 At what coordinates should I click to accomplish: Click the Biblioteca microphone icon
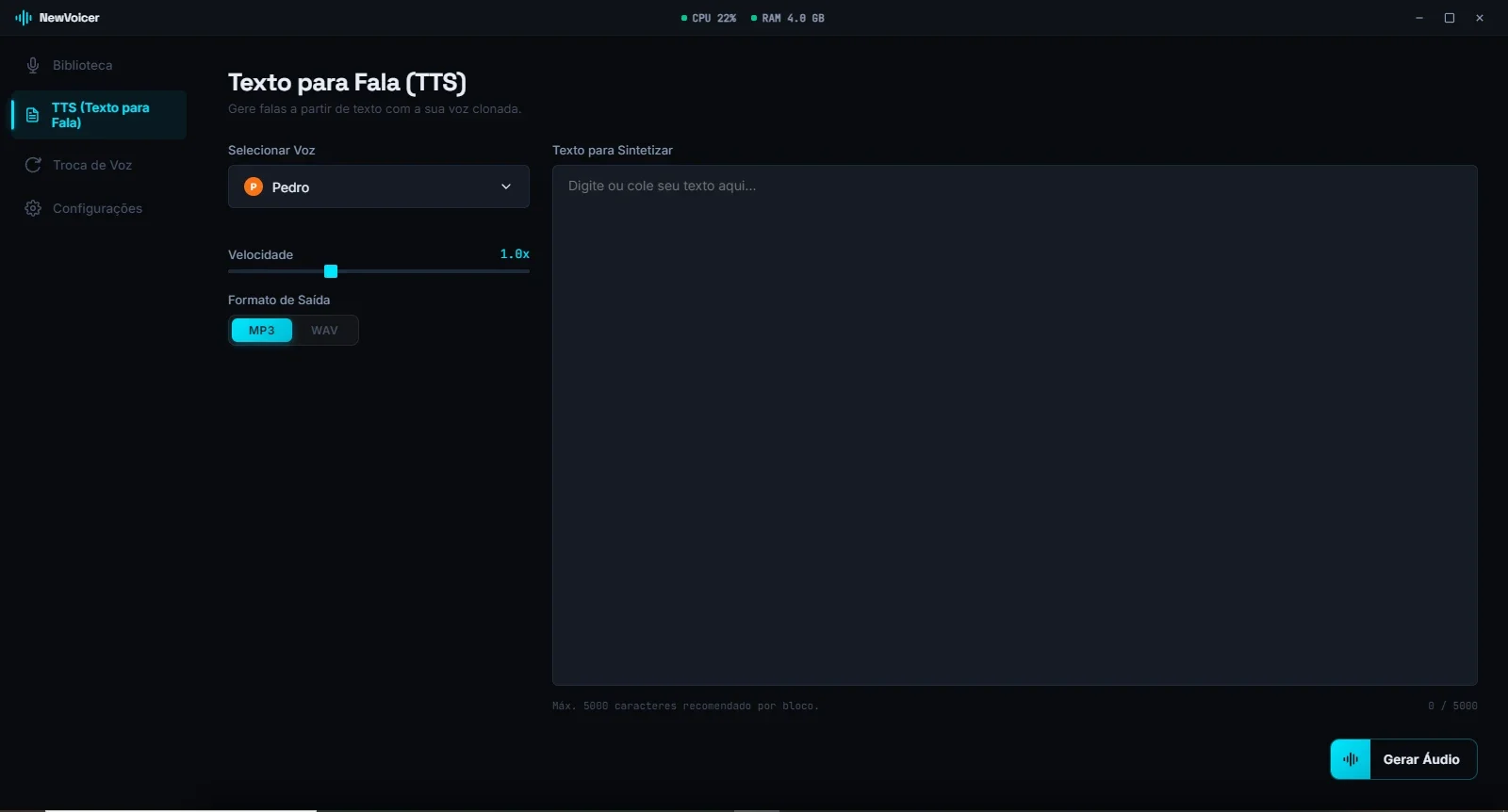click(x=33, y=65)
